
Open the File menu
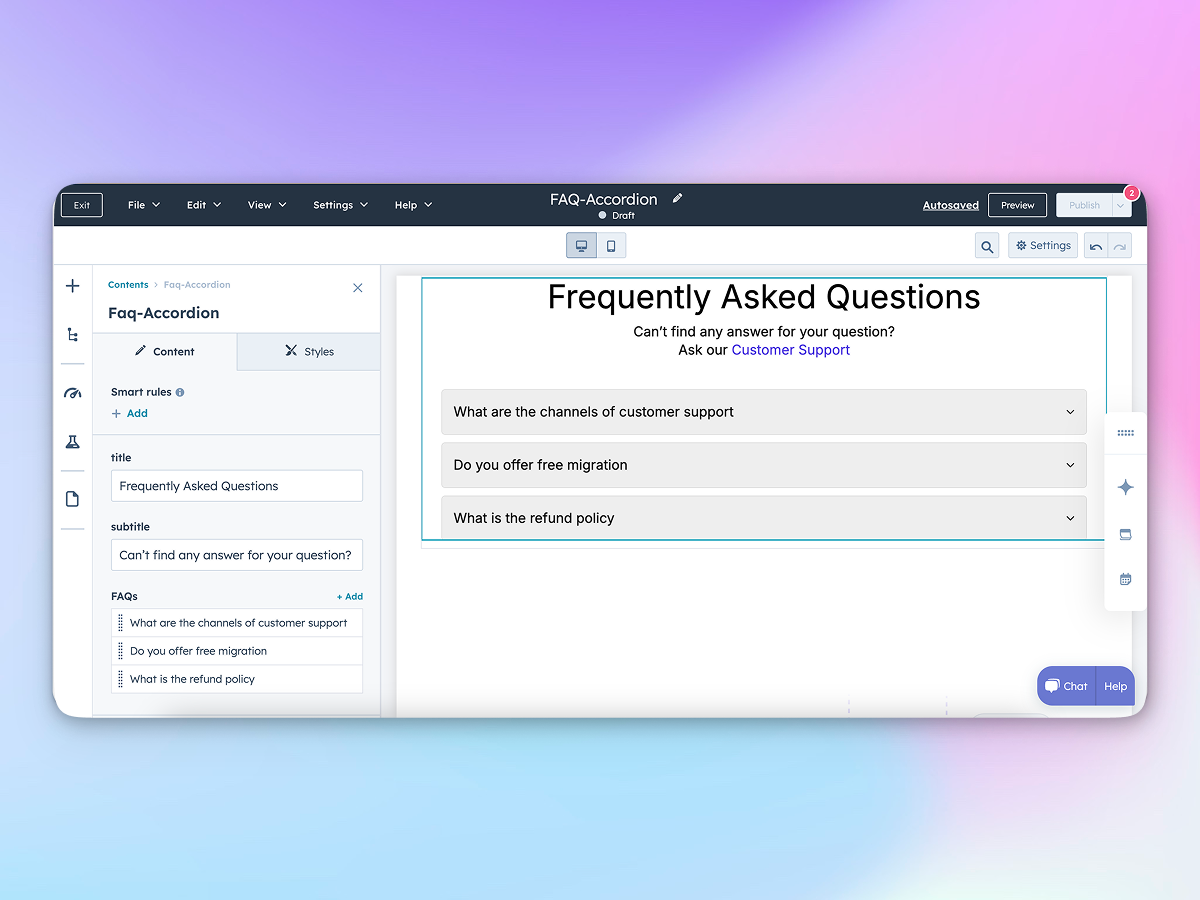(x=143, y=204)
